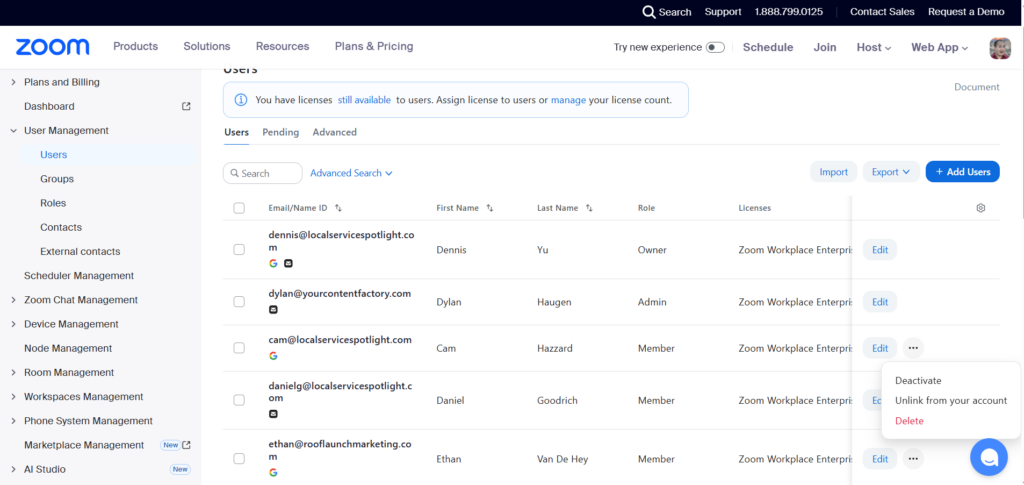The width and height of the screenshot is (1024, 485).
Task: Open Dashboard external link icon
Action: click(x=186, y=106)
